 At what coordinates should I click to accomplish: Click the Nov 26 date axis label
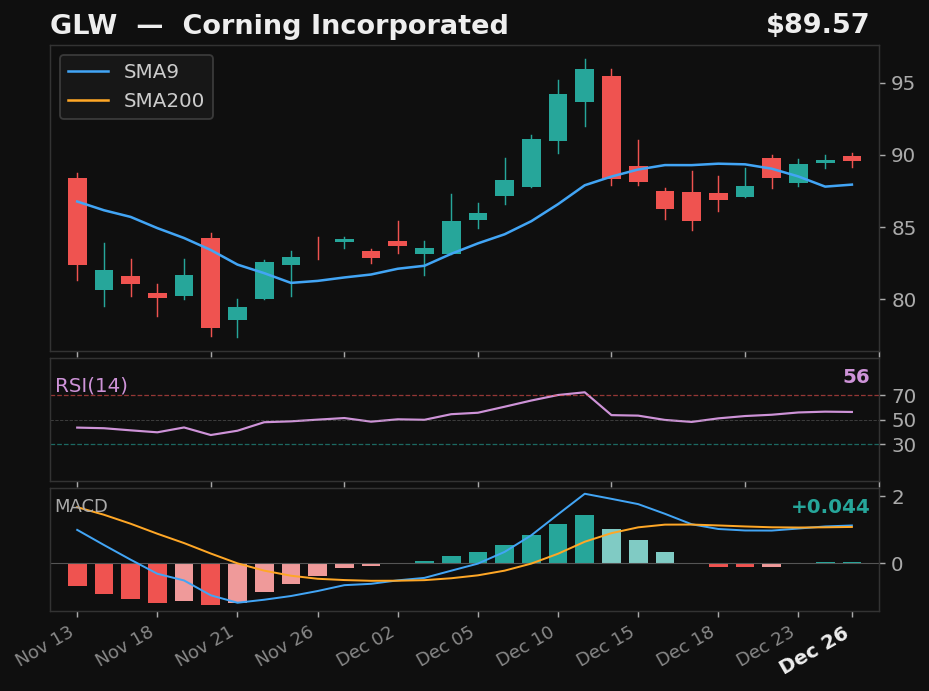click(x=286, y=645)
